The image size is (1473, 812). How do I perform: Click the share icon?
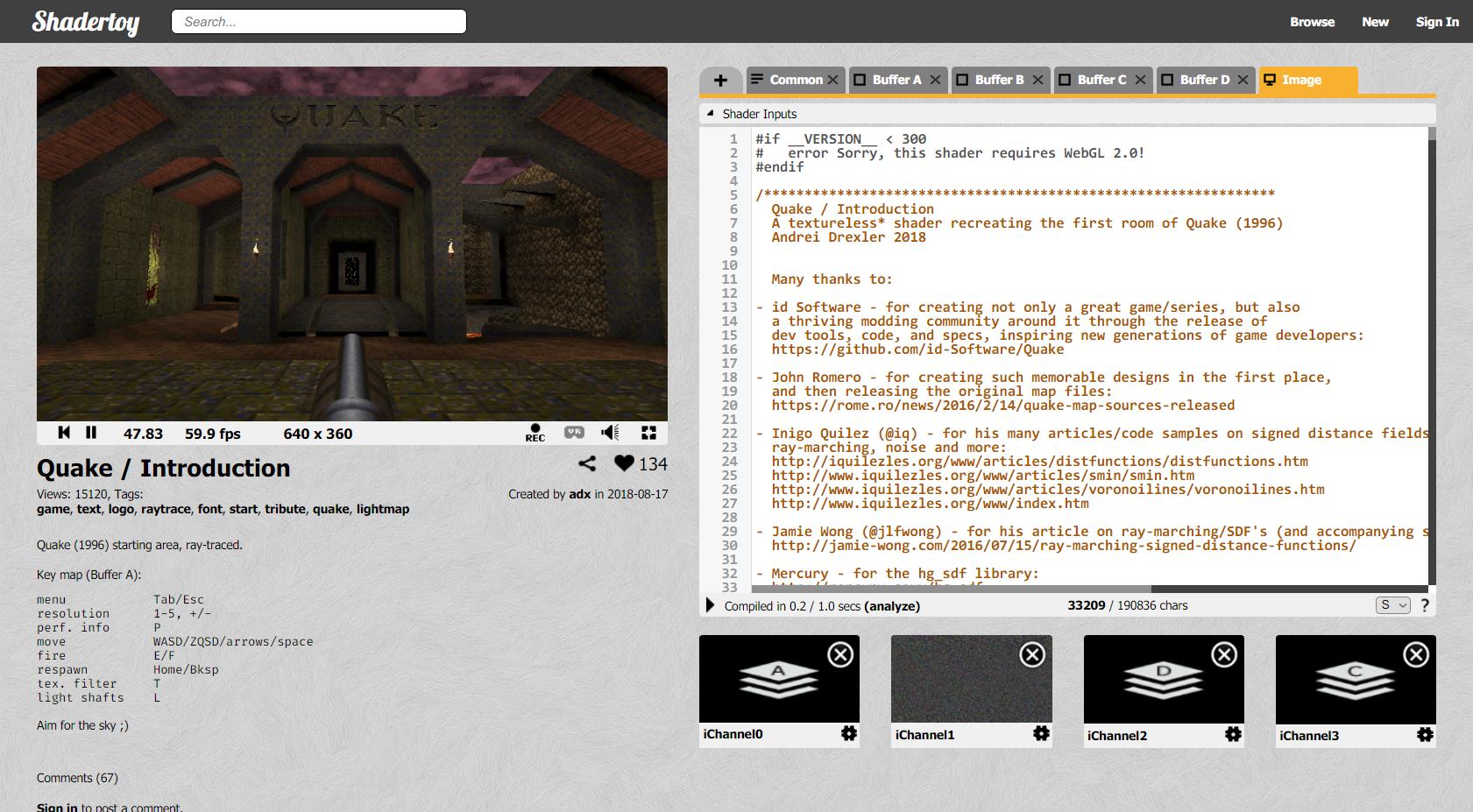(587, 464)
